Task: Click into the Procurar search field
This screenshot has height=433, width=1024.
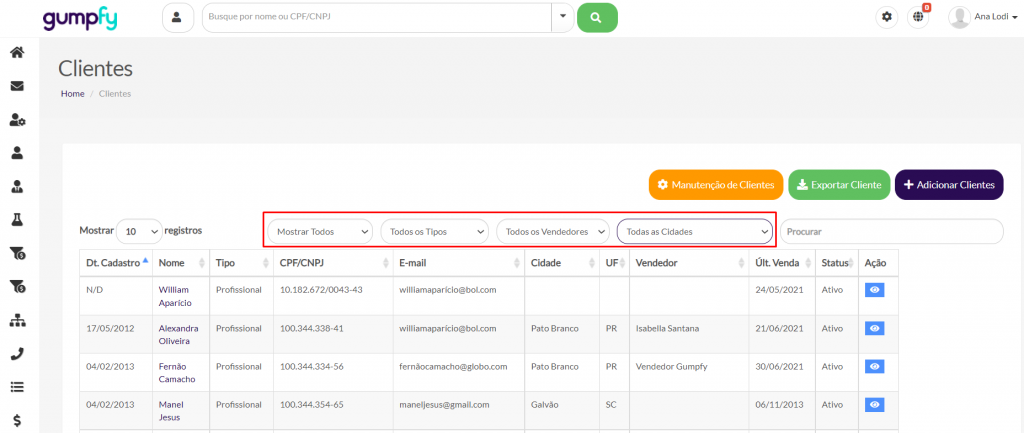Action: click(890, 231)
